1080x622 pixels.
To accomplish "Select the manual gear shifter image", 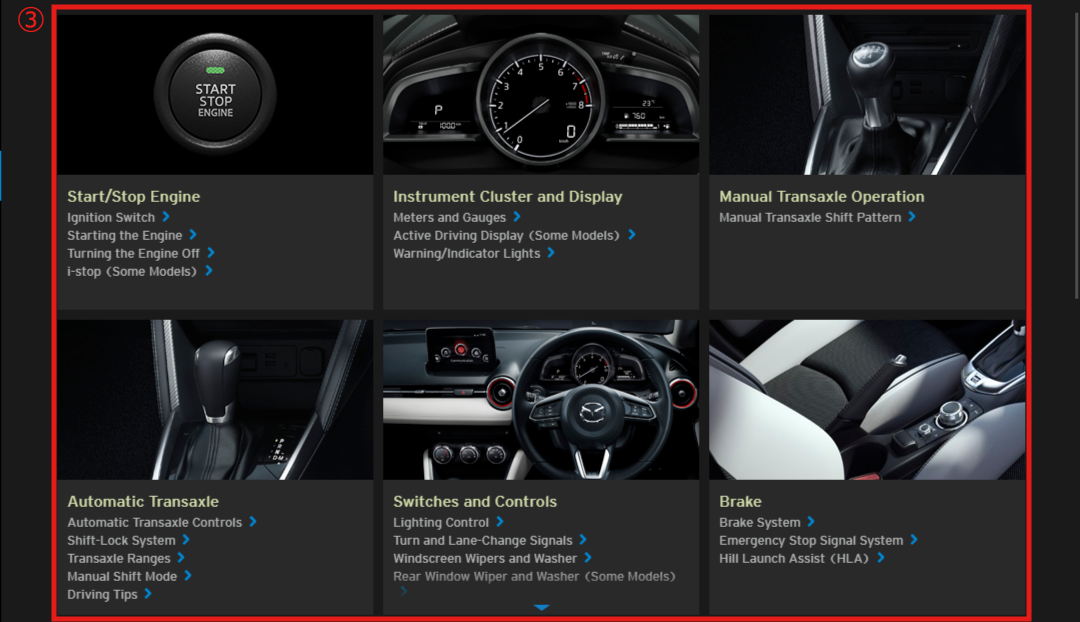I will (x=867, y=95).
